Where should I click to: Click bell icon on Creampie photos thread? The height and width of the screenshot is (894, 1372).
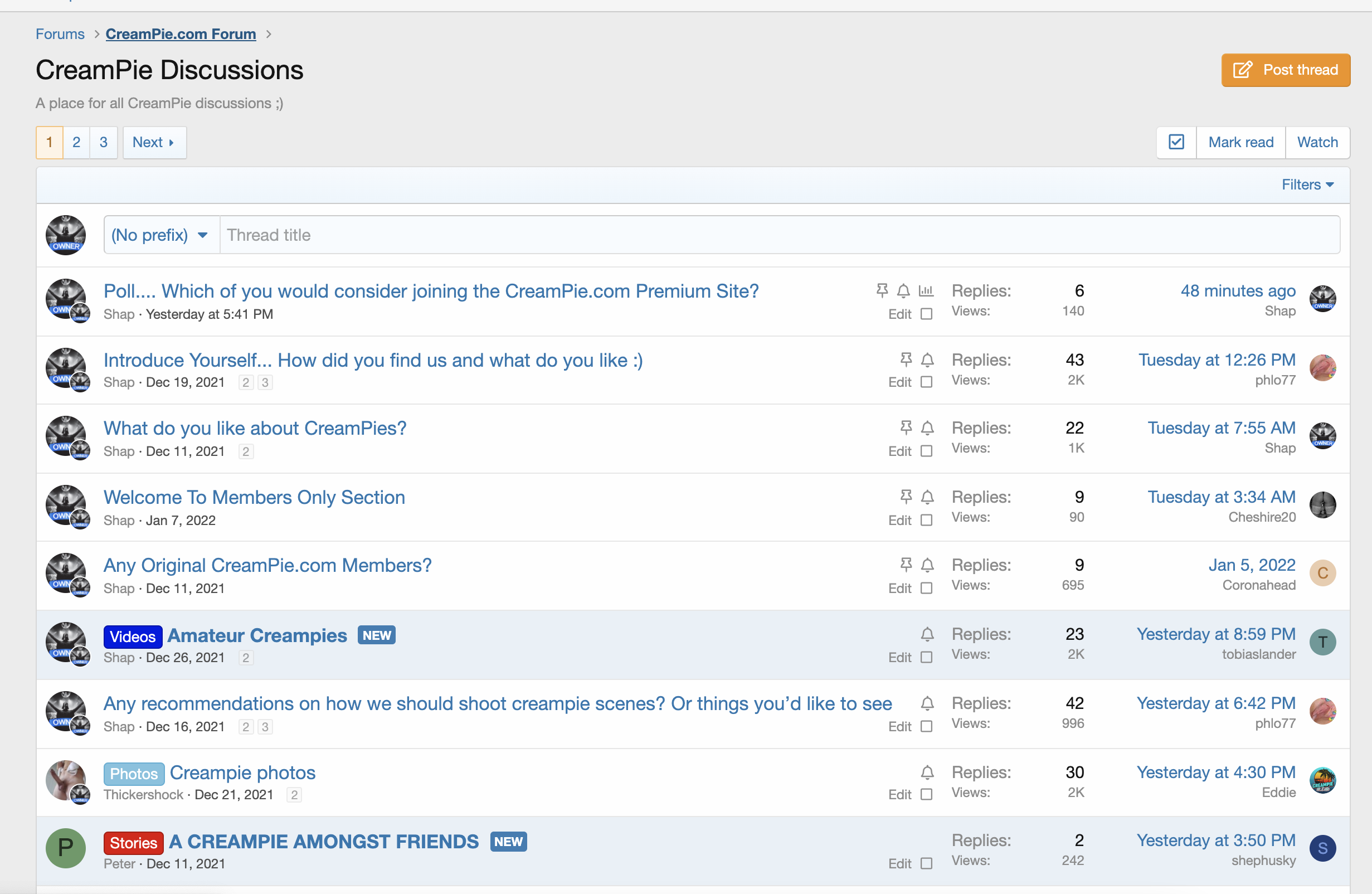click(x=927, y=773)
